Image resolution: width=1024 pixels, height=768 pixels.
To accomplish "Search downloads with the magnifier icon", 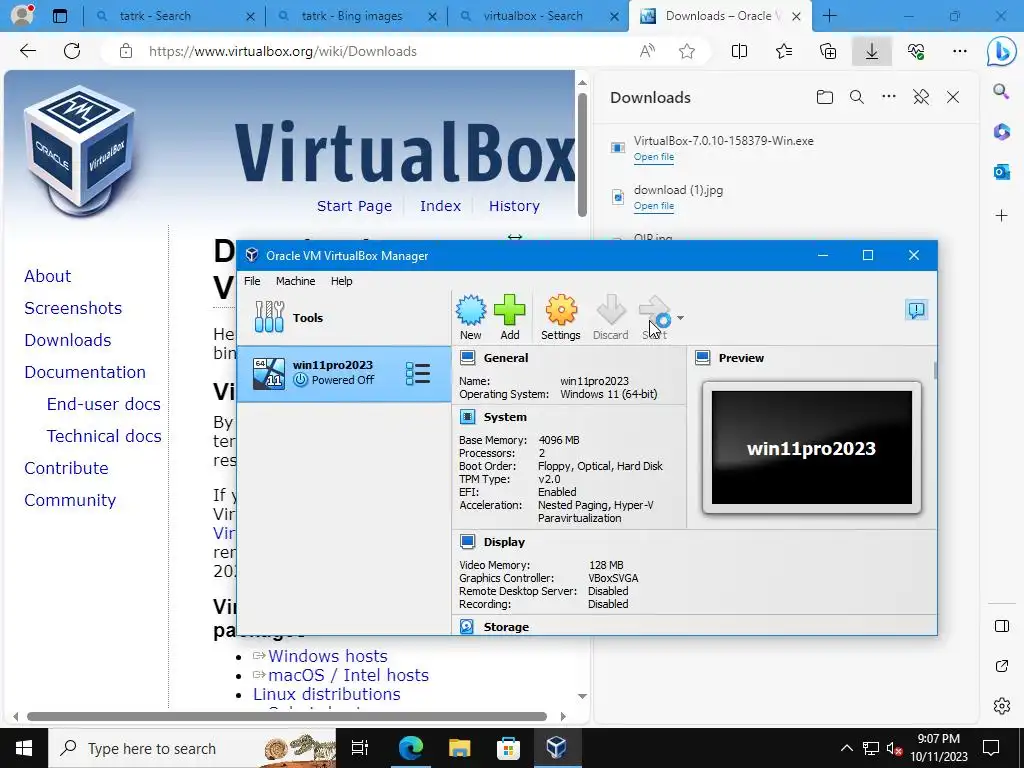I will click(857, 97).
